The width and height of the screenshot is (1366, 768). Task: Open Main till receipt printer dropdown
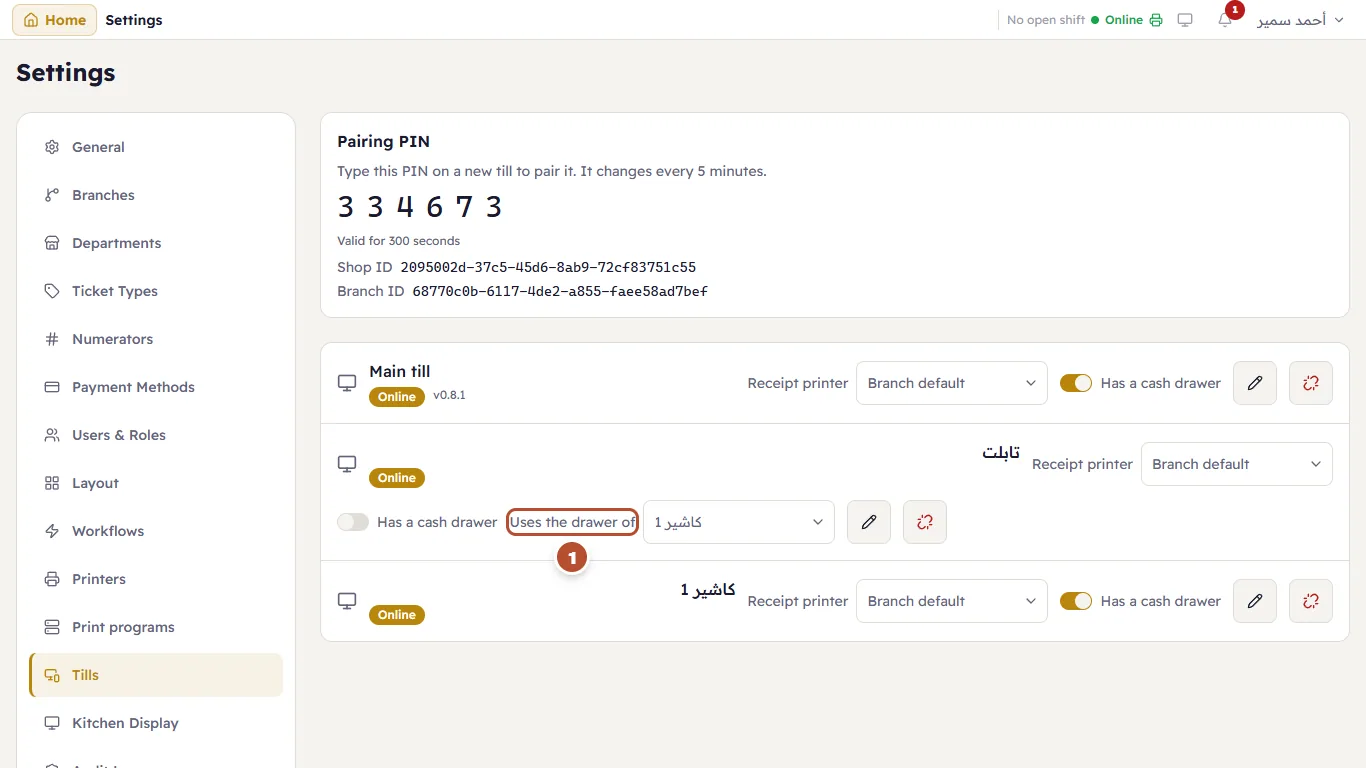tap(952, 383)
